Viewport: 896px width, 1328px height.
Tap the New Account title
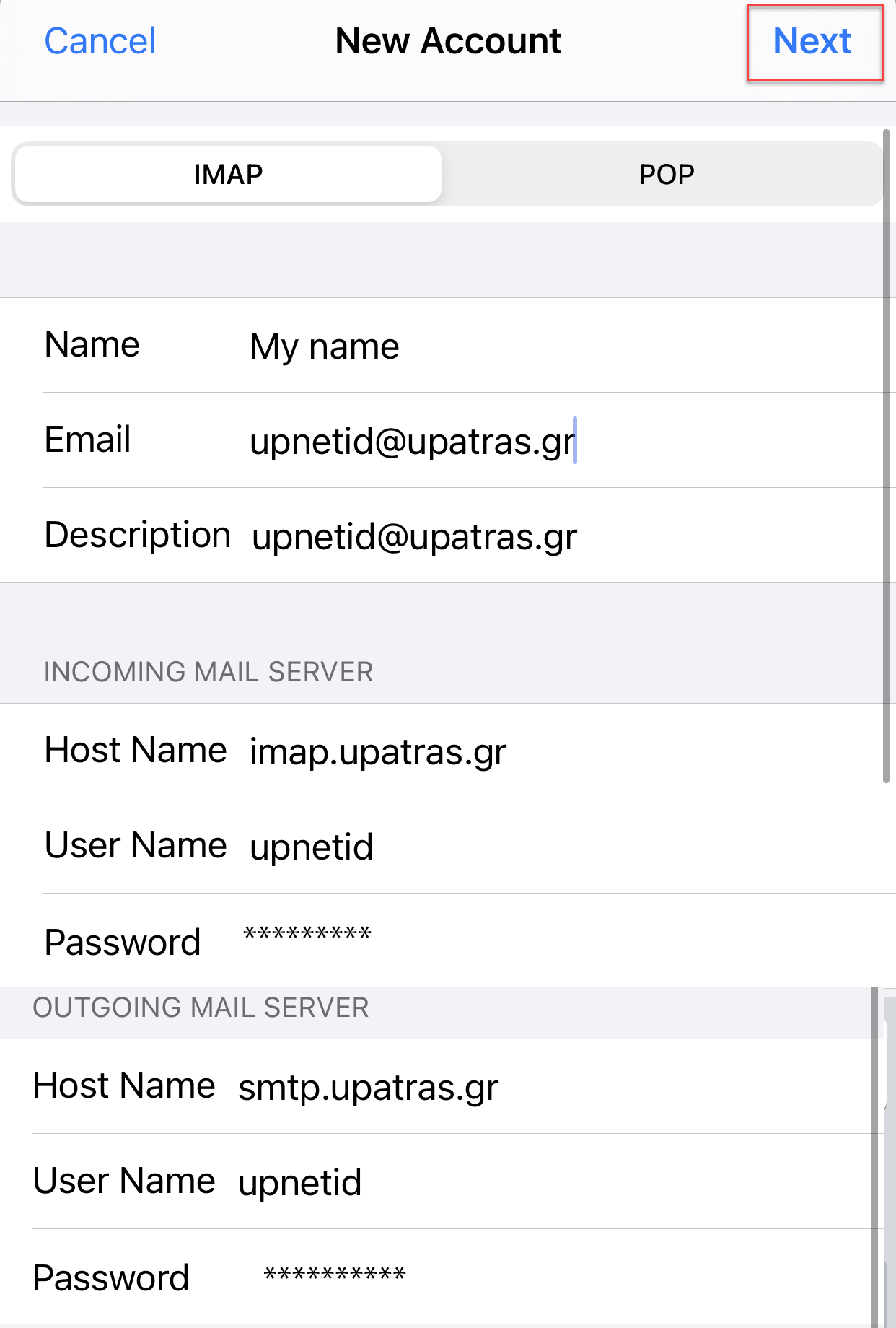pos(448,41)
